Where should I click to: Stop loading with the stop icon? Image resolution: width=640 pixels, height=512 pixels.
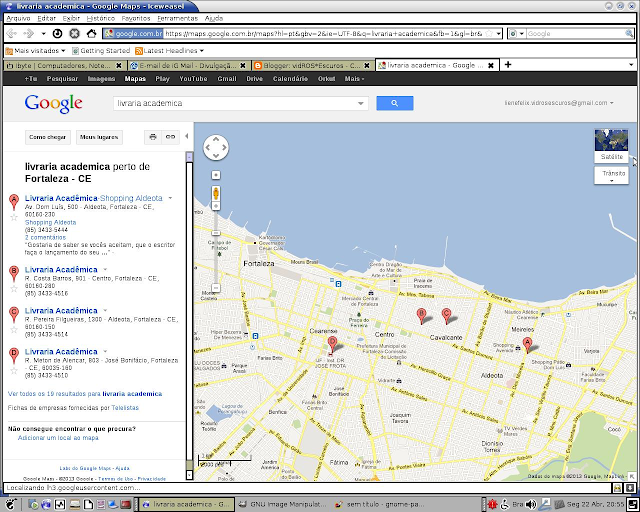[x=74, y=33]
